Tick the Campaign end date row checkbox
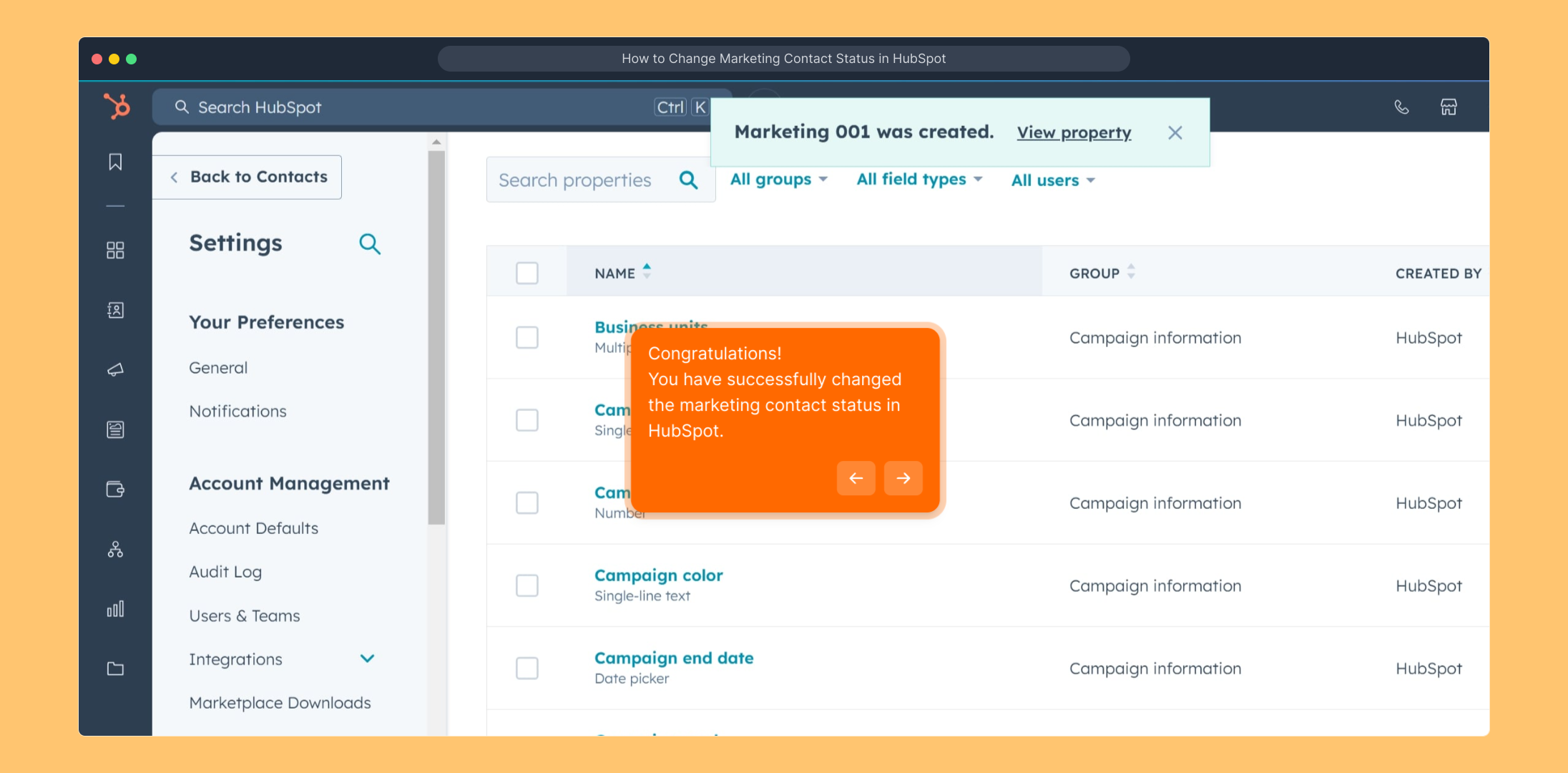This screenshot has width=1568, height=773. pos(527,668)
